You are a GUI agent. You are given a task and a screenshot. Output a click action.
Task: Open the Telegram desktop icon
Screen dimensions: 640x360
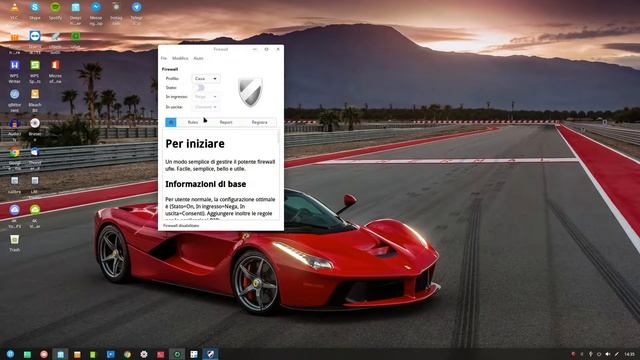tap(136, 7)
